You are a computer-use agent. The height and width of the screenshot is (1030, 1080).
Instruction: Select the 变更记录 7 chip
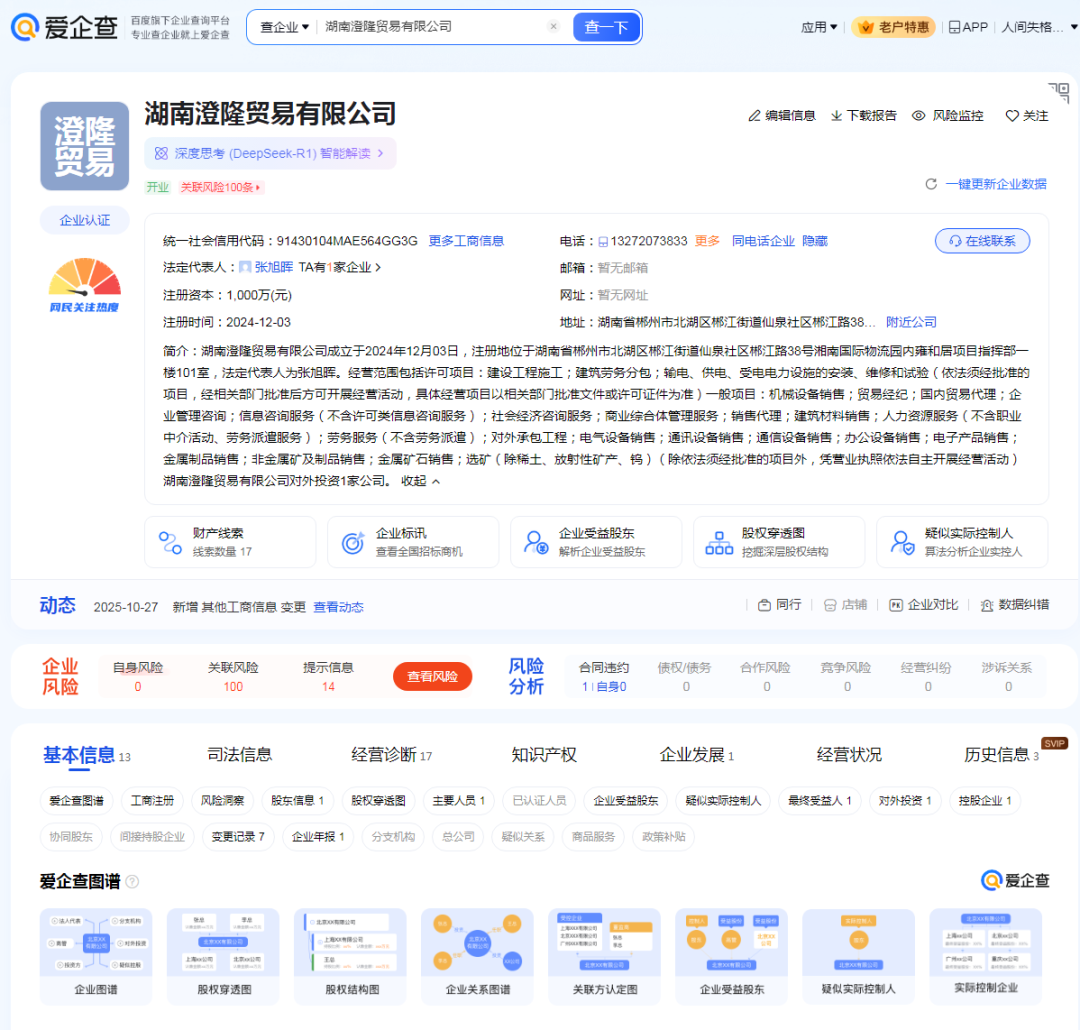click(x=238, y=836)
